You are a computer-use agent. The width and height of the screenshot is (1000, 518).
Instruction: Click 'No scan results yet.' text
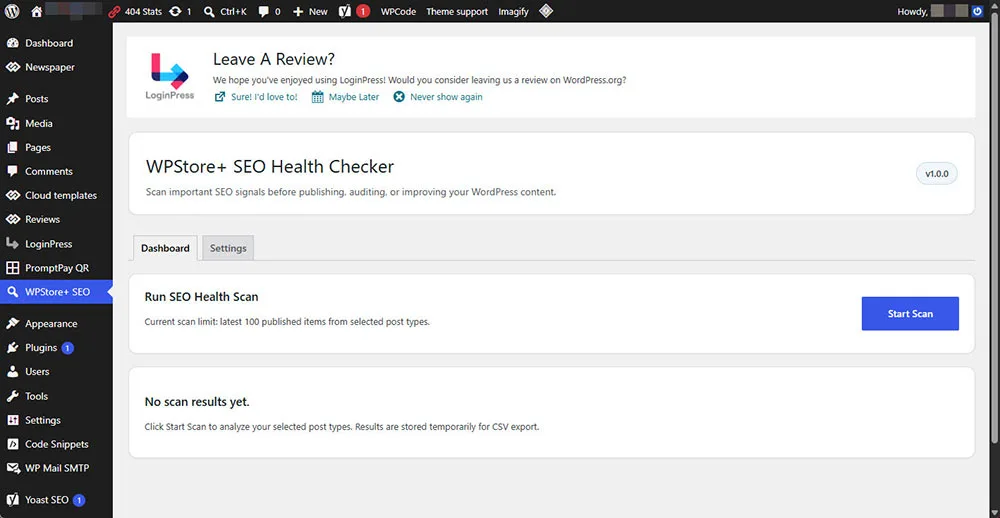click(x=197, y=402)
